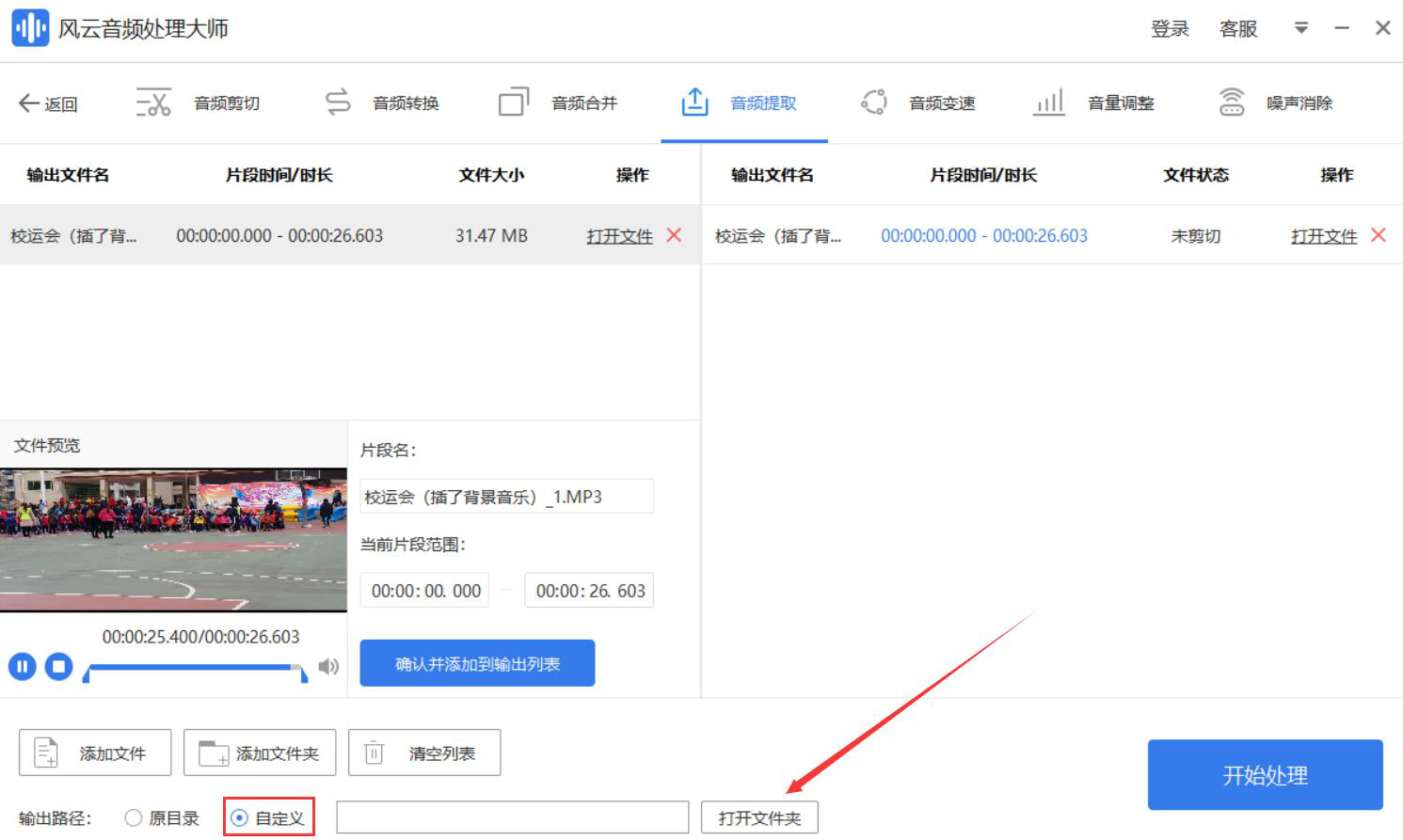
Task: Select the 原目录 radio button
Action: point(134,818)
